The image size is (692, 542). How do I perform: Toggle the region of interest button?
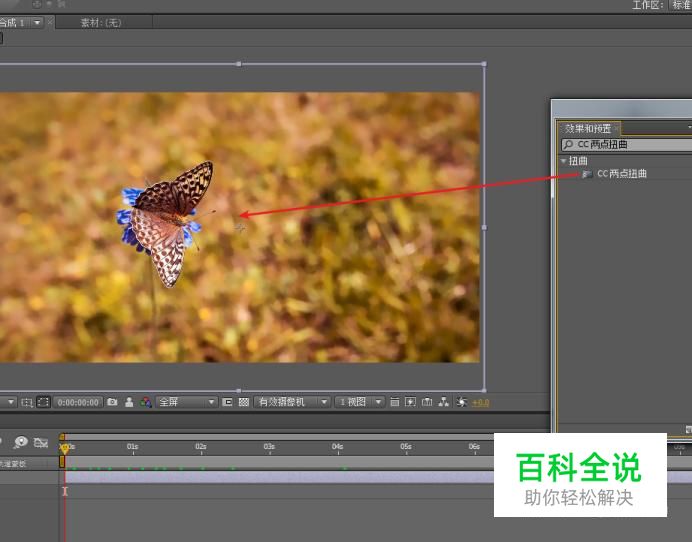(x=43, y=402)
